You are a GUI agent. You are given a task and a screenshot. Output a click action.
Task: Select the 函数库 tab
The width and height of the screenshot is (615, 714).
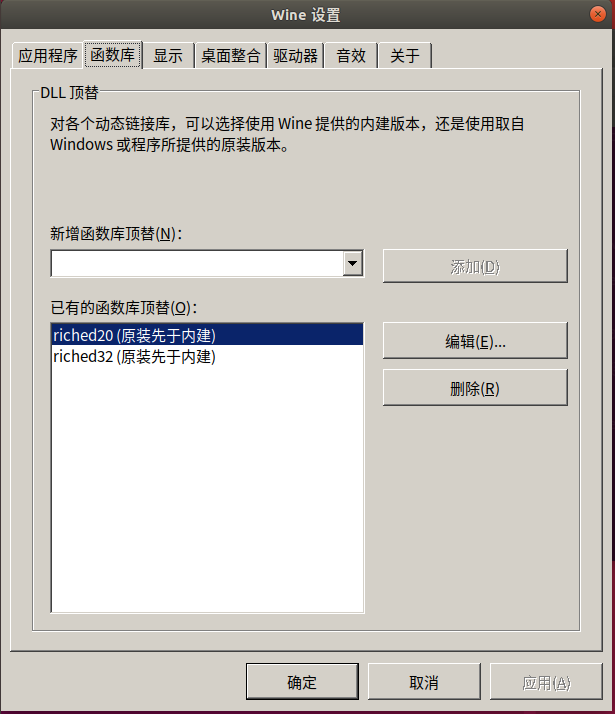(112, 55)
